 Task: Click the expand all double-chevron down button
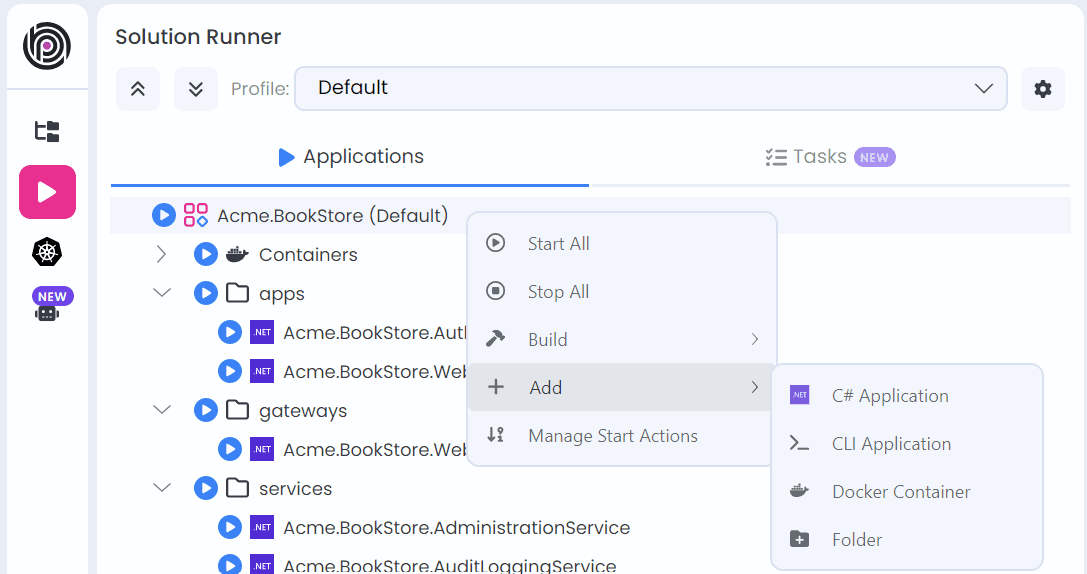pos(196,89)
